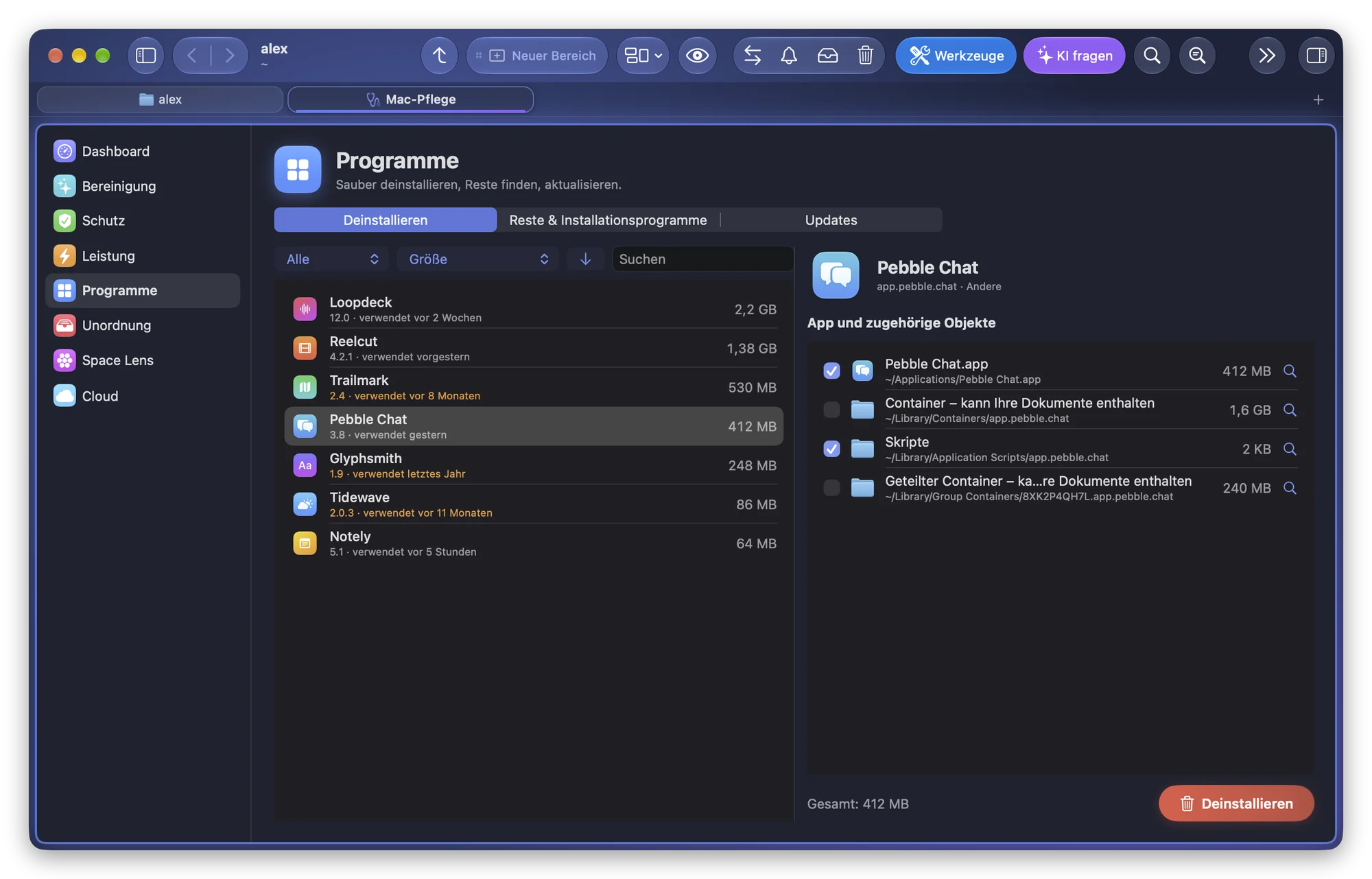
Task: Open the Größe sort dropdown
Action: point(478,259)
